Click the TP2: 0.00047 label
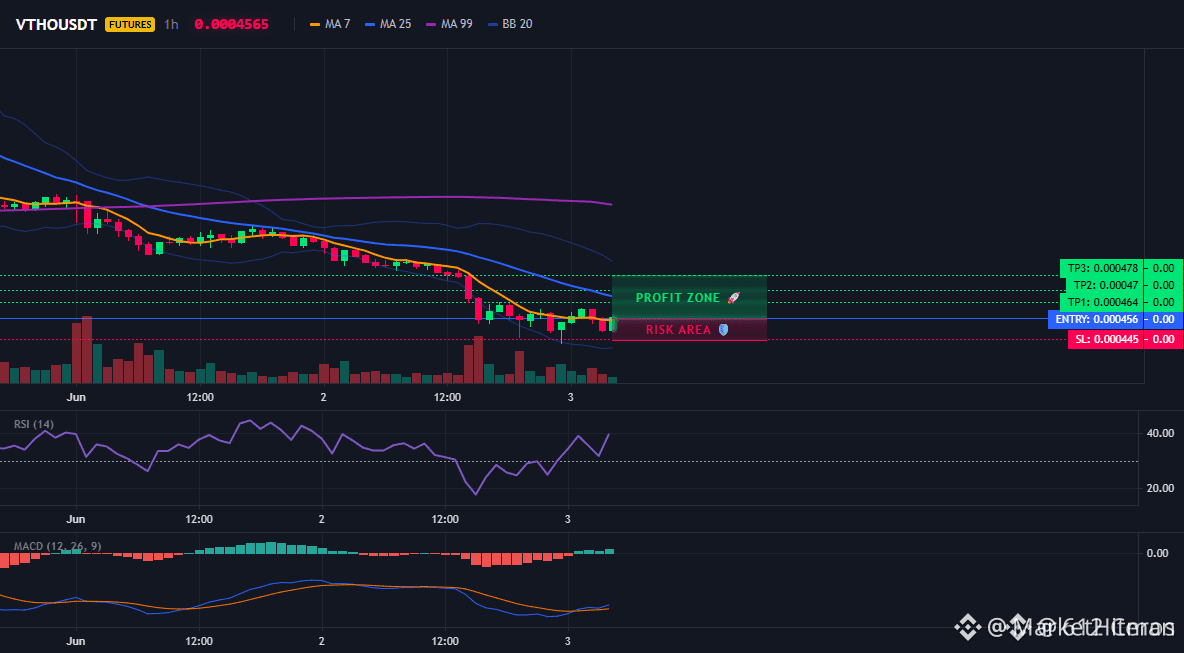 (1104, 285)
